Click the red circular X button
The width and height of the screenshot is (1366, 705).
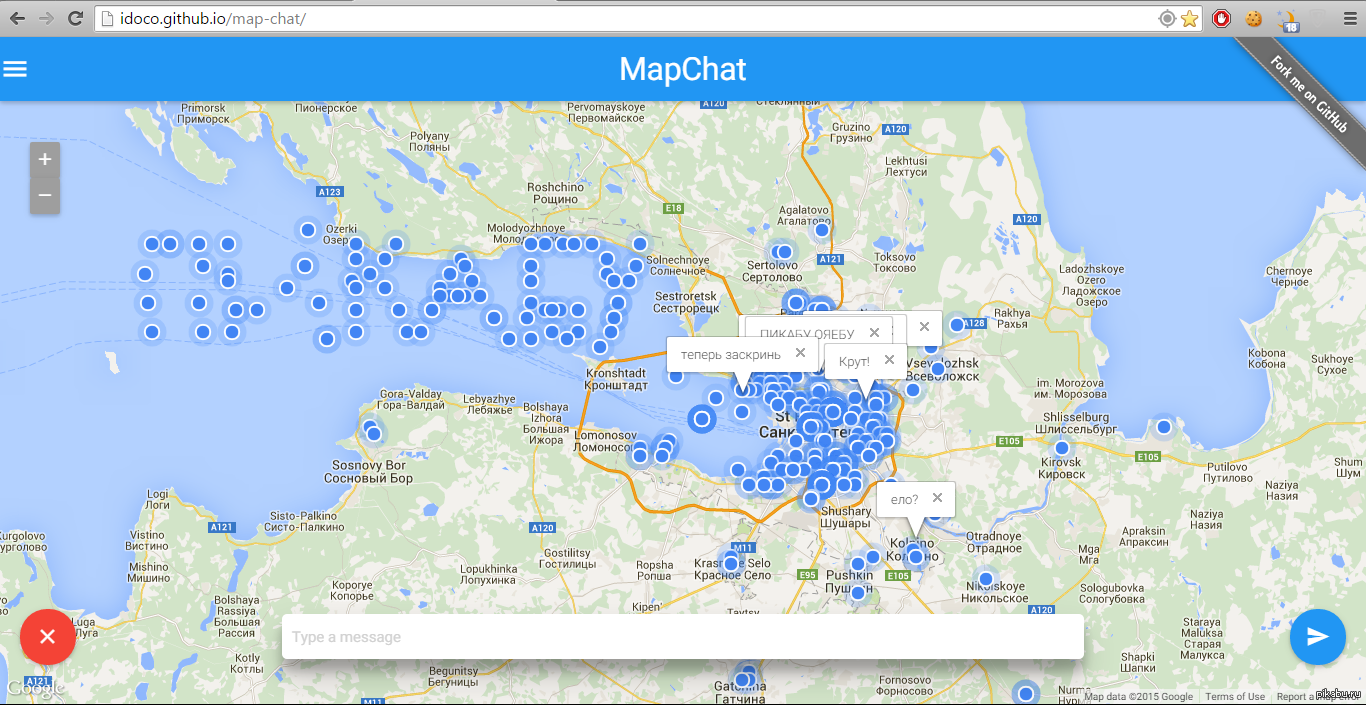[47, 637]
